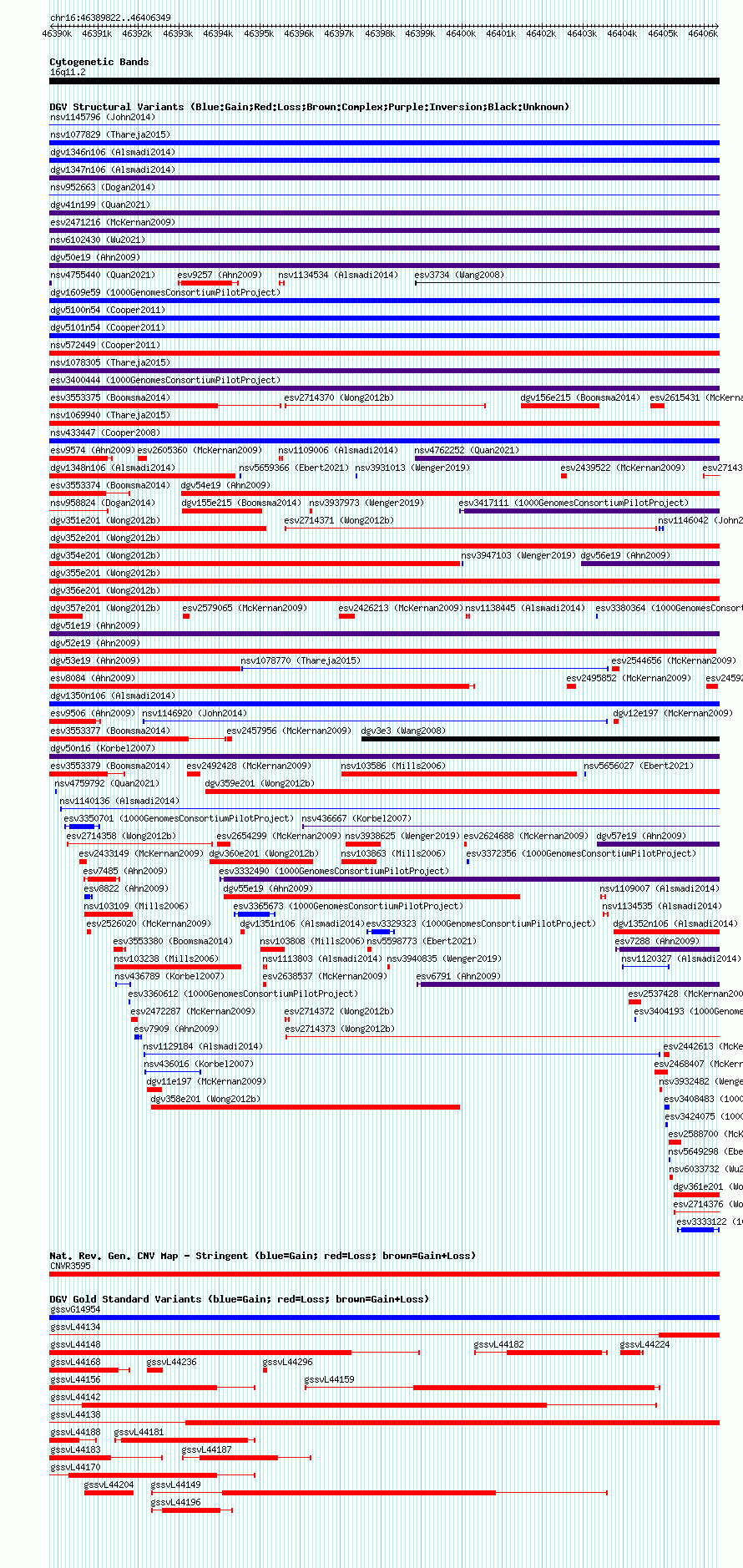
Task: Click the dgv54e19 (Ahn2009) red bar
Action: coord(450,493)
